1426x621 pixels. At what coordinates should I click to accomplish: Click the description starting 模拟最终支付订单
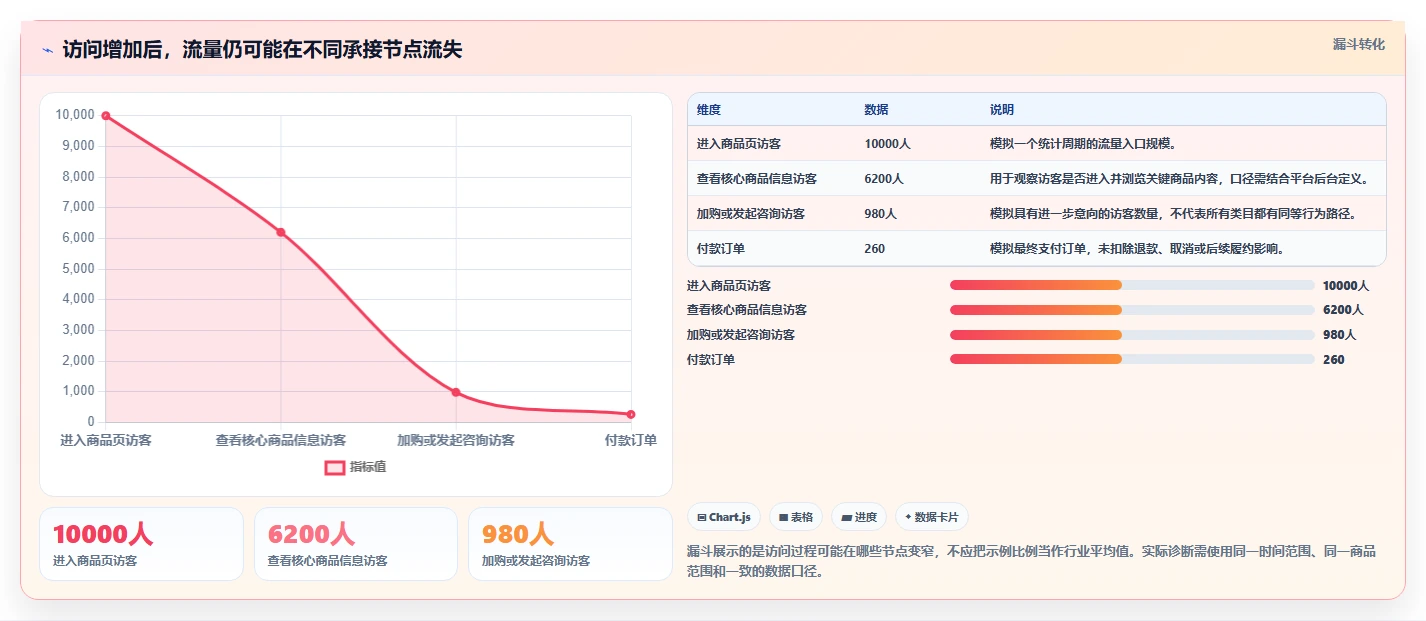click(1137, 249)
